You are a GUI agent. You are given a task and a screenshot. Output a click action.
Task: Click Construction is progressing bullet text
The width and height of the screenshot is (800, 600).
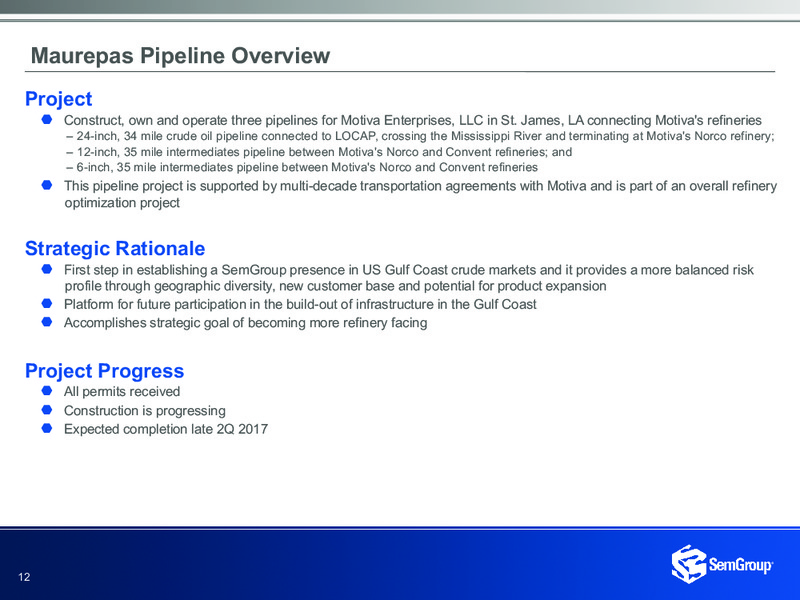click(144, 411)
